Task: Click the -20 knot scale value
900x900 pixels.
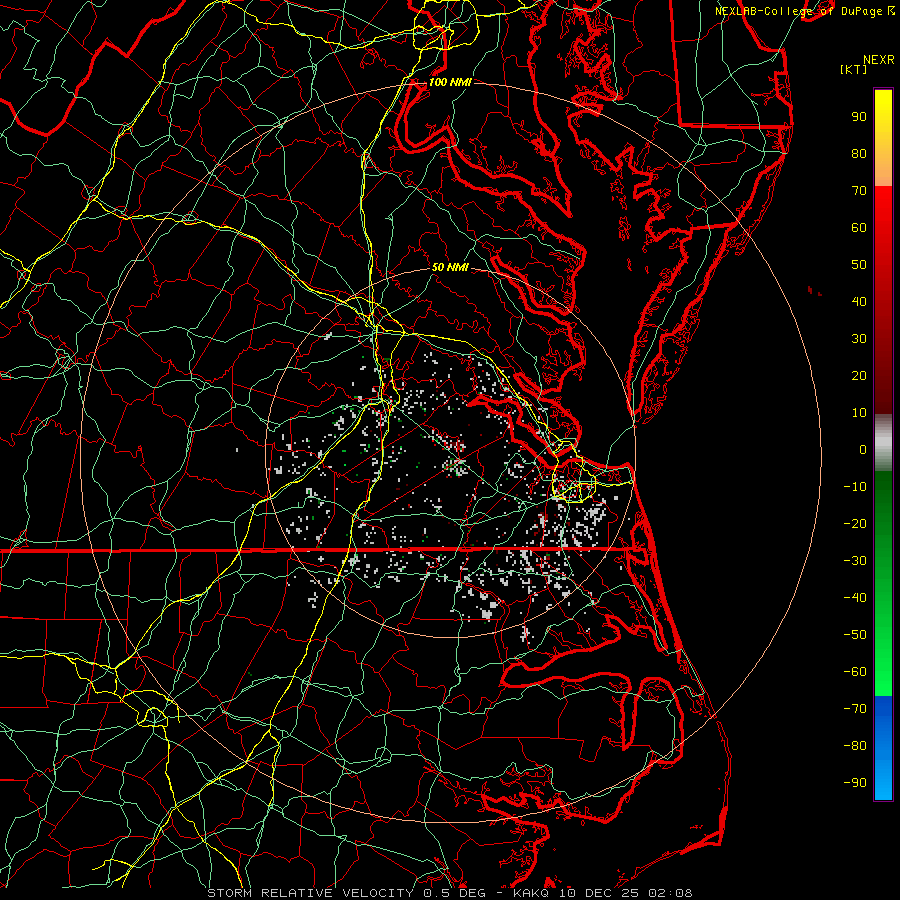Action: [855, 523]
